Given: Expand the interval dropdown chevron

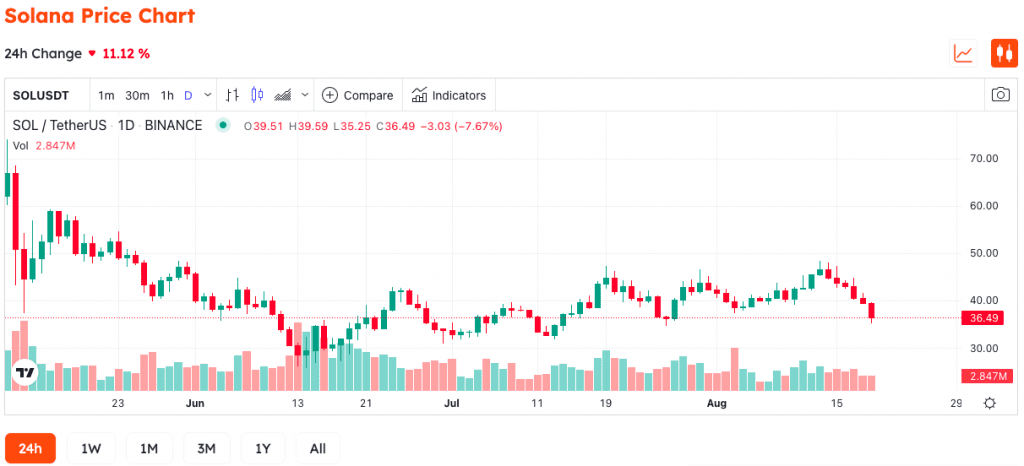Looking at the screenshot, I should pyautogui.click(x=208, y=95).
